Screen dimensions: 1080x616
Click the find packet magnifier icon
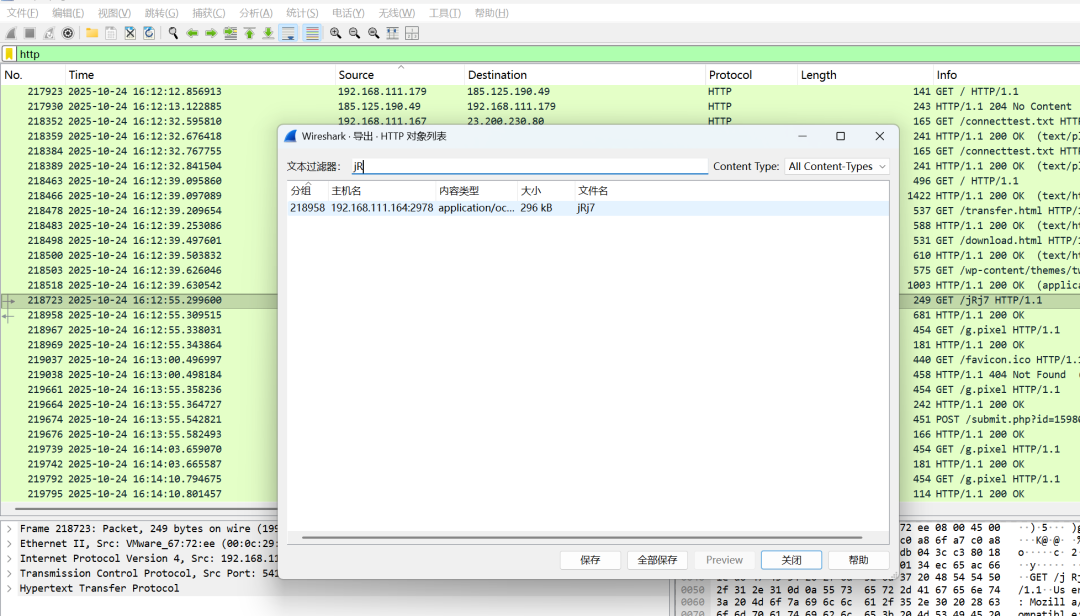(173, 33)
